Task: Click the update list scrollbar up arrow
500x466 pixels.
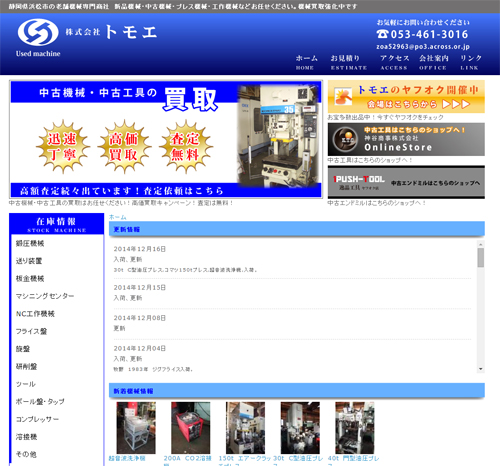Action: [480, 244]
